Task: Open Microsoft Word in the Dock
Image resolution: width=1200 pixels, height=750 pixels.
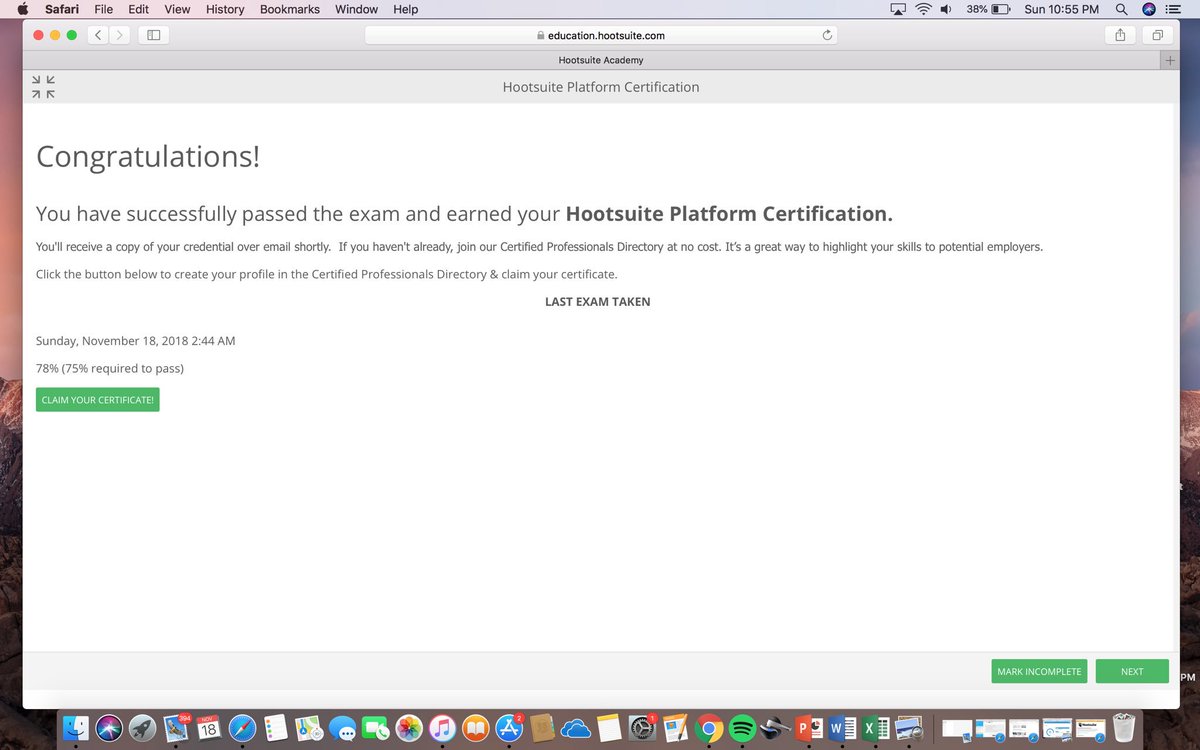Action: [x=842, y=728]
